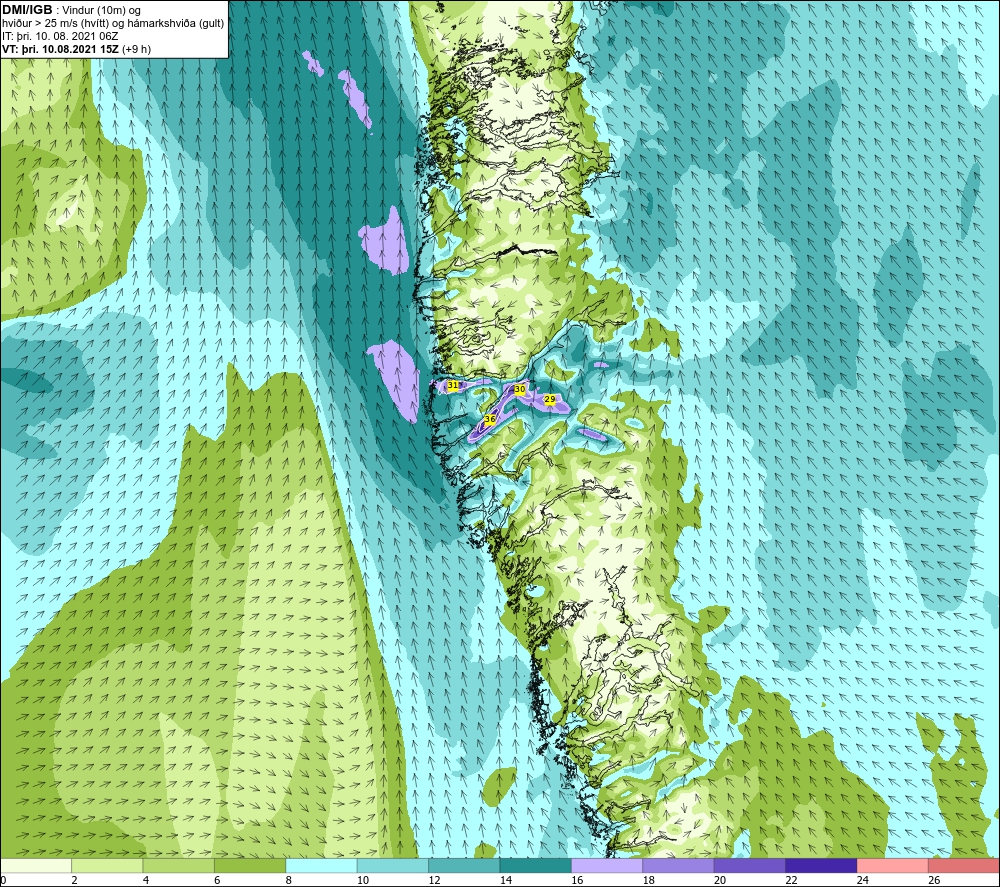Click the legend swatch between 10 and 12
Image resolution: width=1000 pixels, height=887 pixels.
point(393,865)
